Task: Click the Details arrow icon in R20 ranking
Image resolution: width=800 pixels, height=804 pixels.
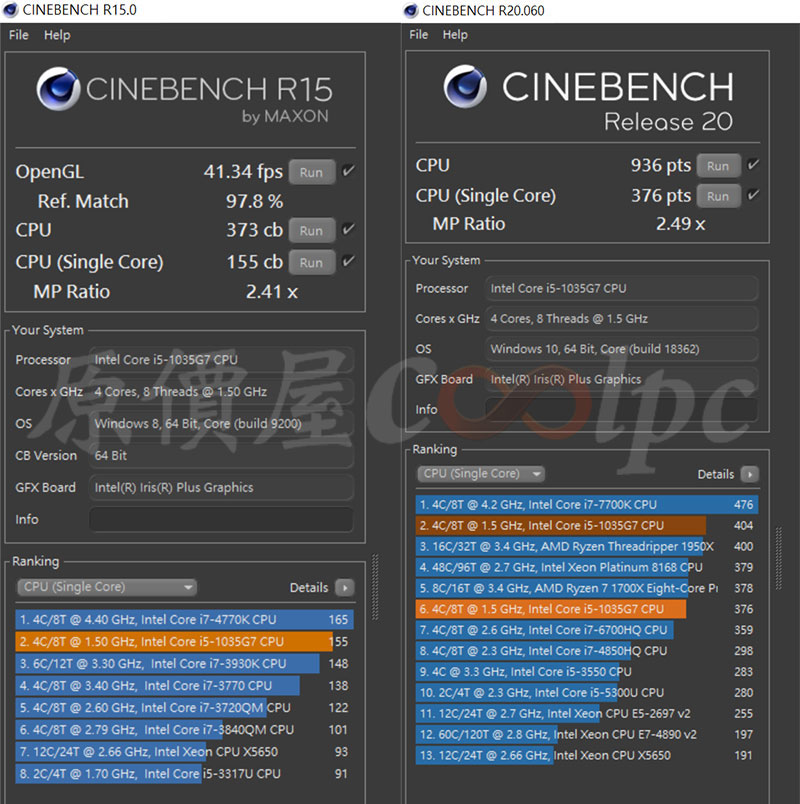Action: click(749, 475)
